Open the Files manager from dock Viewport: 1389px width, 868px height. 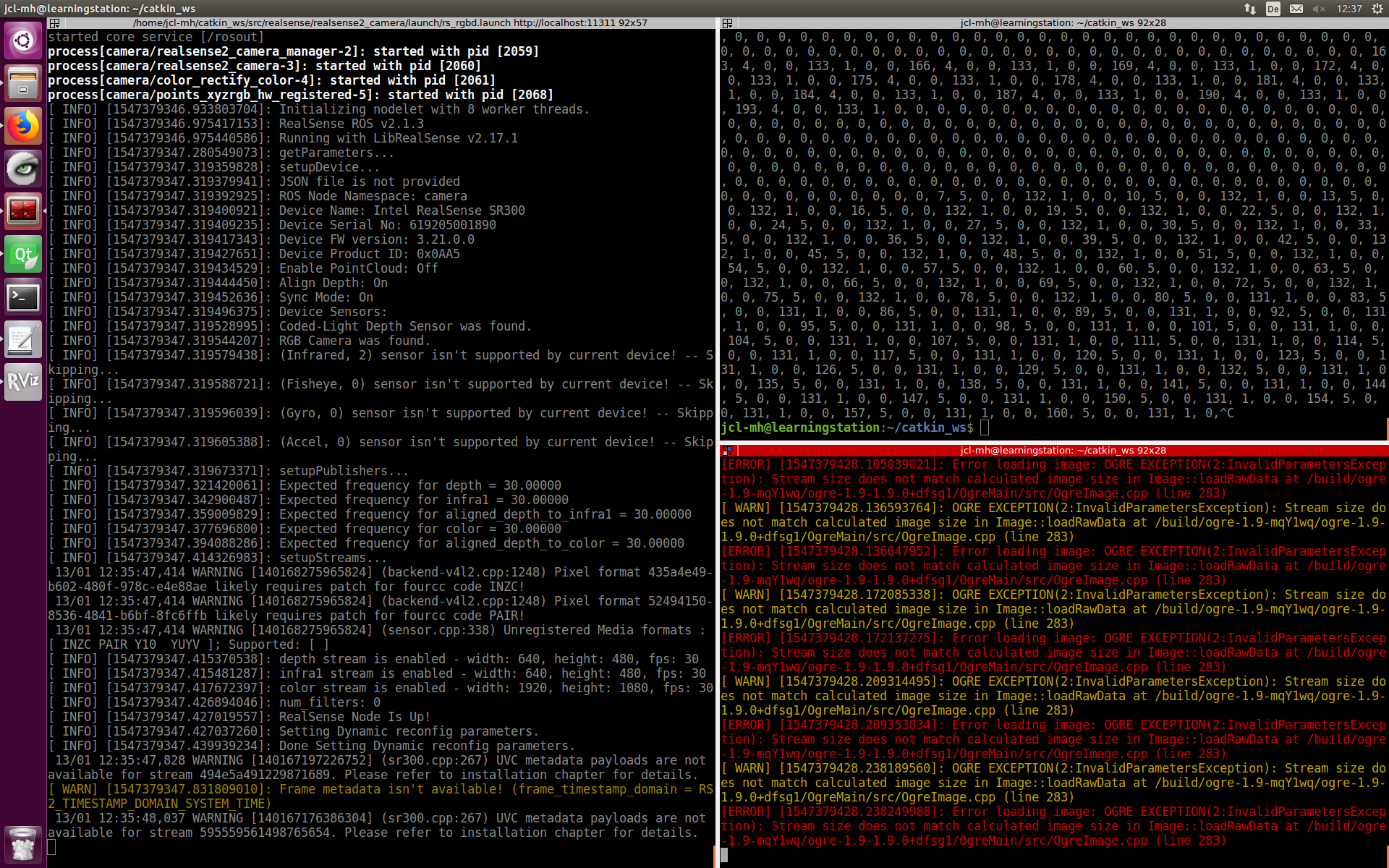[x=23, y=84]
